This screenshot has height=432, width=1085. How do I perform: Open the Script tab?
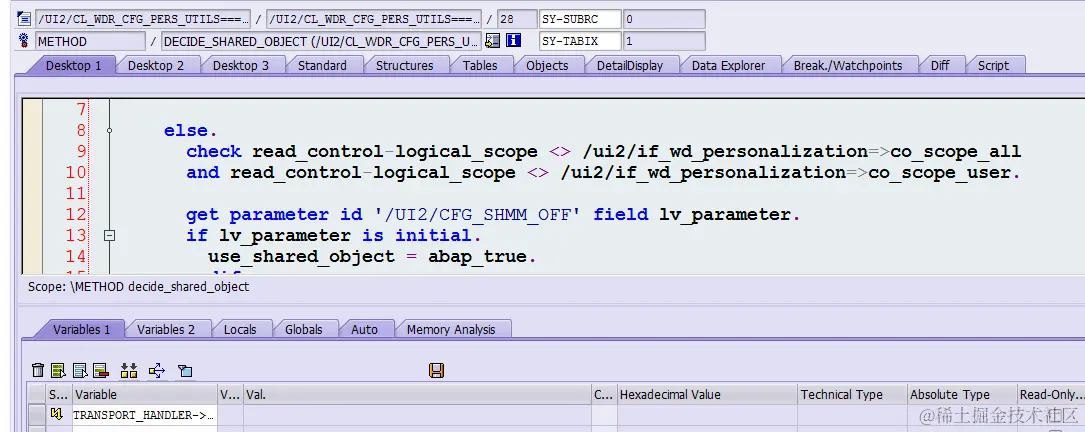pyautogui.click(x=993, y=66)
